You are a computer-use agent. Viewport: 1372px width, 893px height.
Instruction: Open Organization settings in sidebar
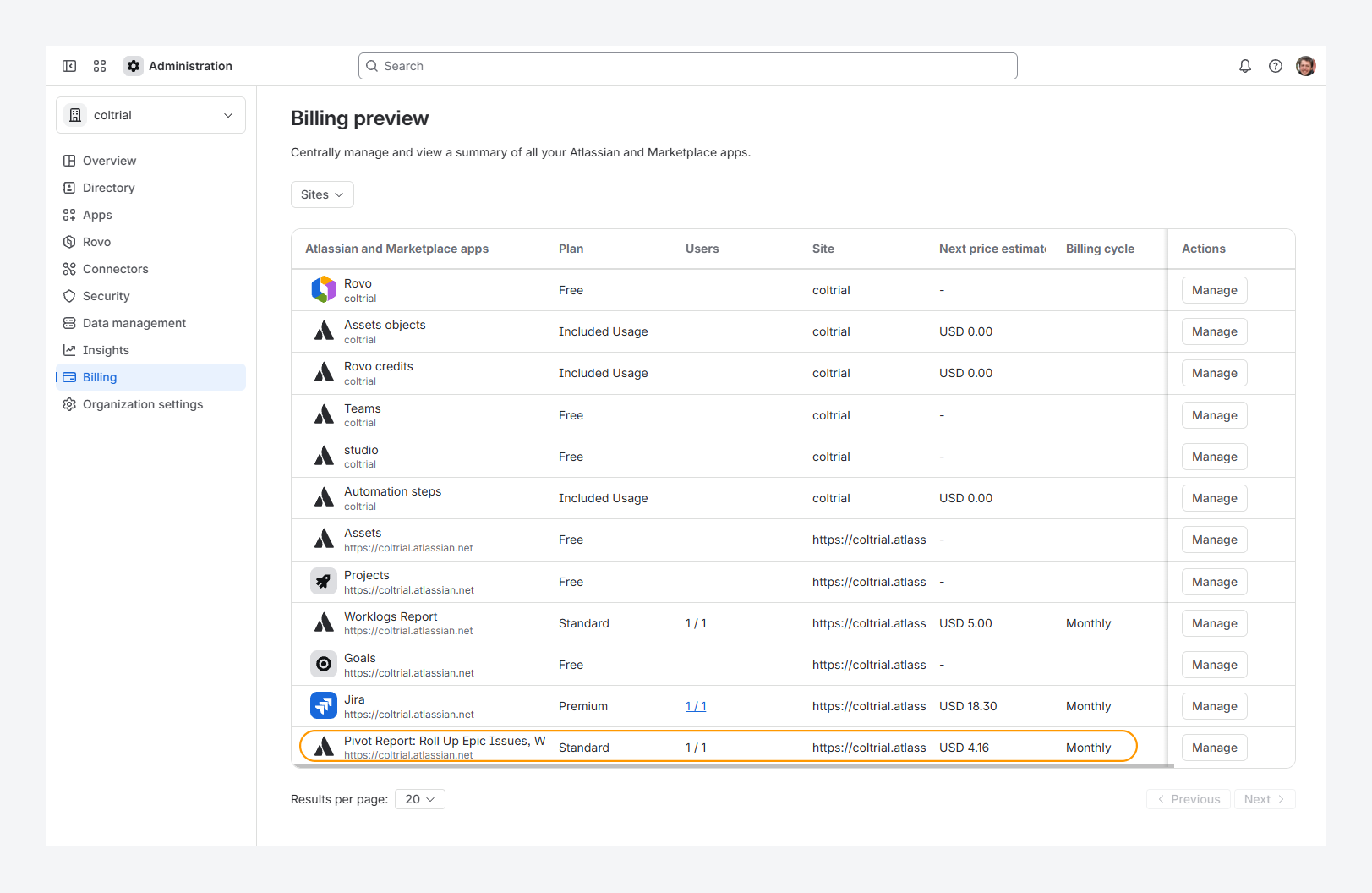[x=150, y=404]
